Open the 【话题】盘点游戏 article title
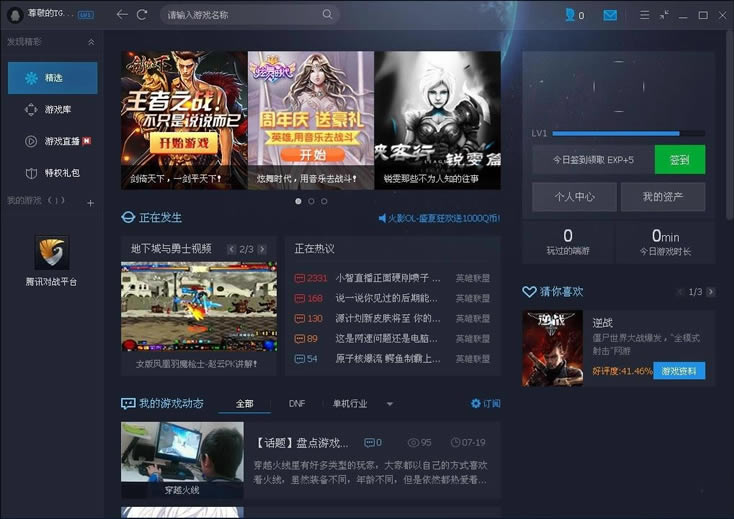 (x=302, y=443)
